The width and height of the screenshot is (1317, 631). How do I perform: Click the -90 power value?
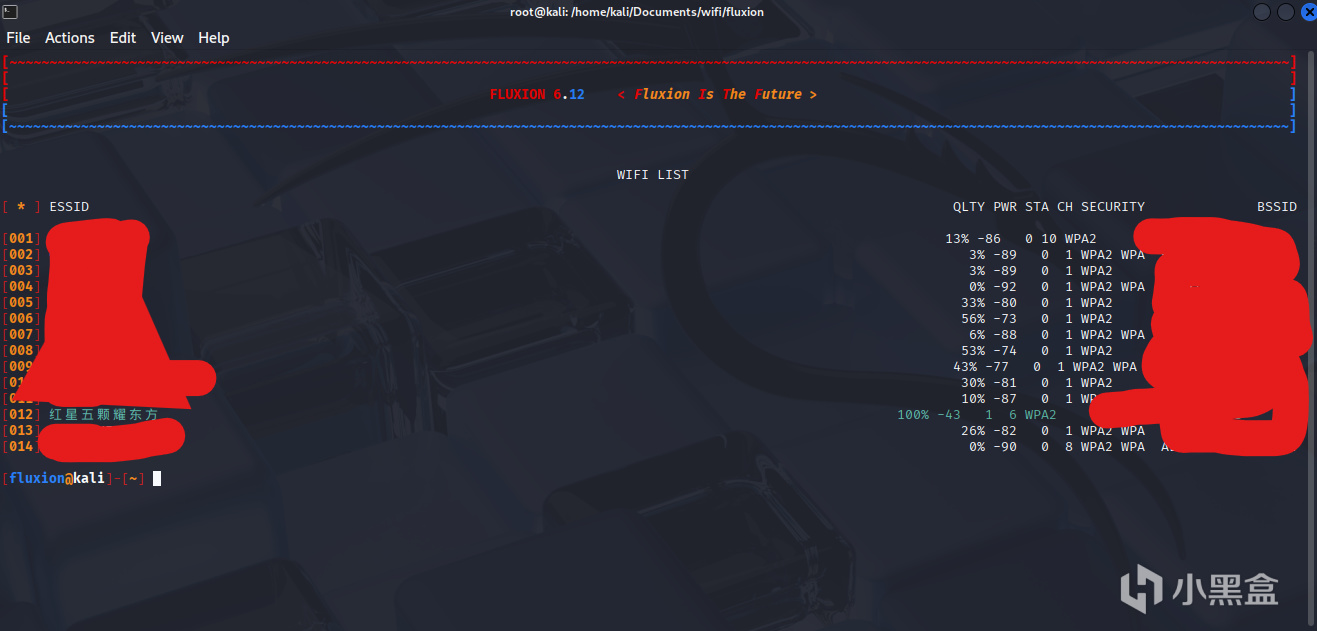pyautogui.click(x=1005, y=447)
